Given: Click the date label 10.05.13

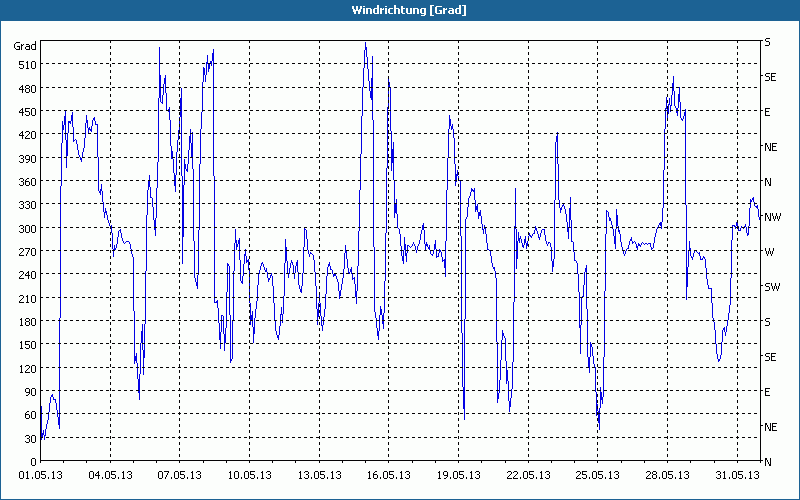Looking at the screenshot, I should pos(249,476).
